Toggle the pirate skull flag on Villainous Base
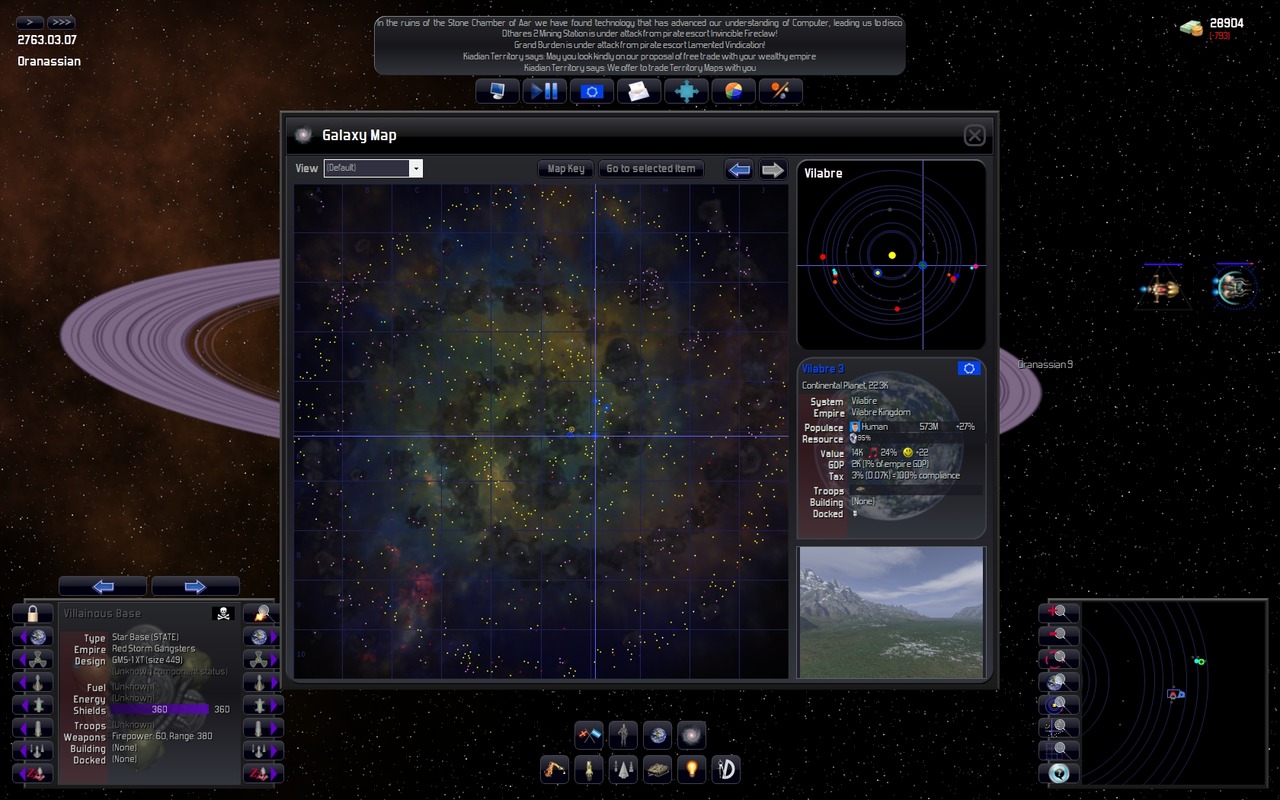The height and width of the screenshot is (800, 1280). click(221, 613)
